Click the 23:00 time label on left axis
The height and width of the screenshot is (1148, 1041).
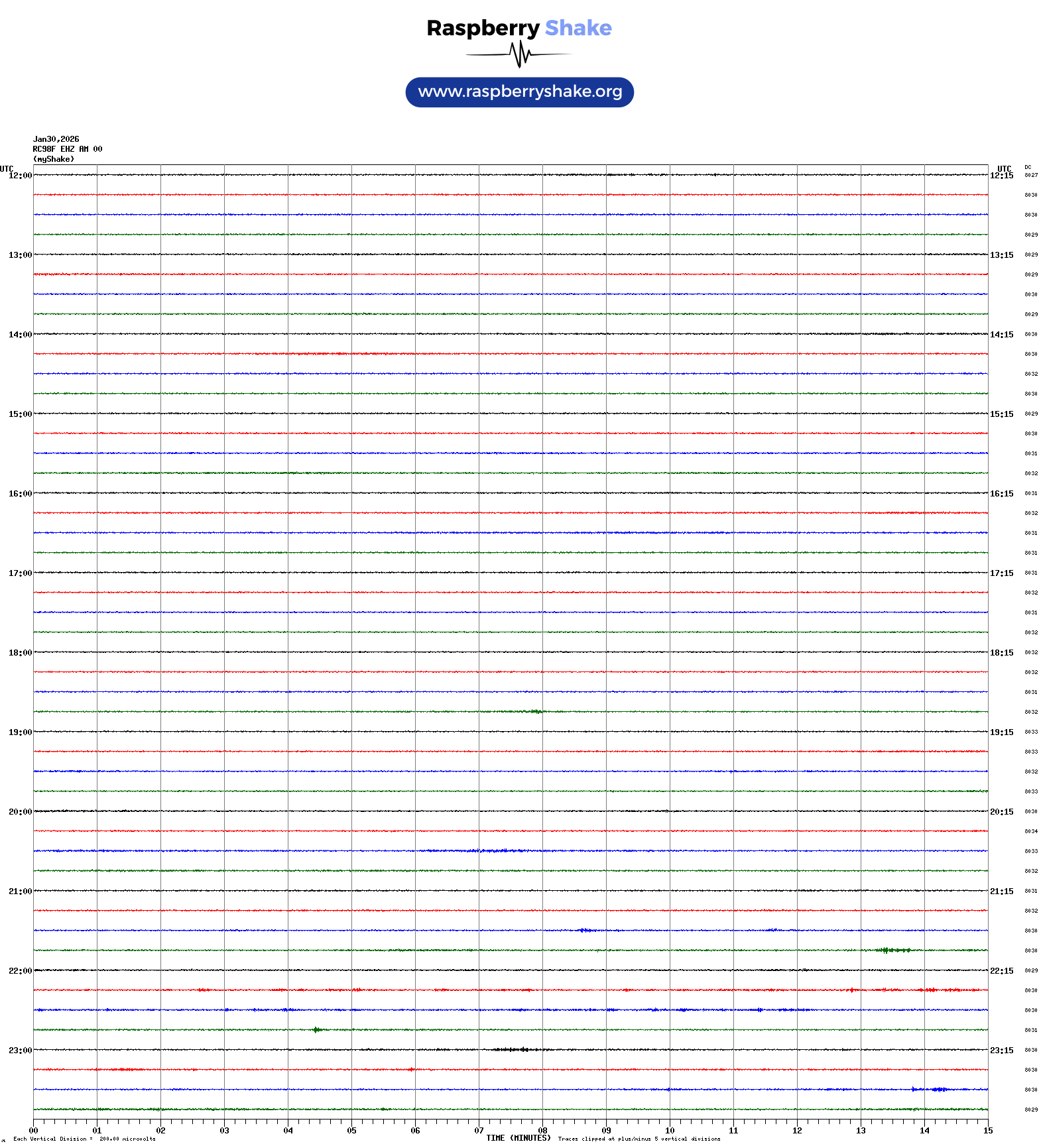coord(20,1051)
